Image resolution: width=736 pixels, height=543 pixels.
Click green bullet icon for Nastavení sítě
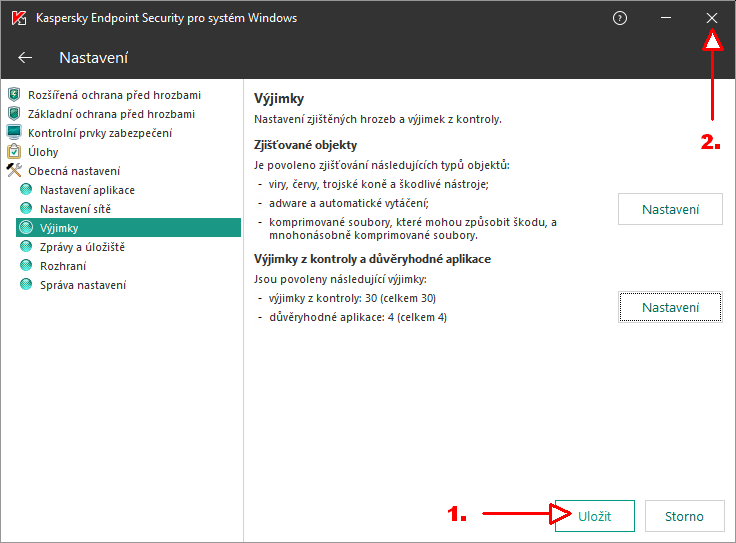pyautogui.click(x=26, y=208)
